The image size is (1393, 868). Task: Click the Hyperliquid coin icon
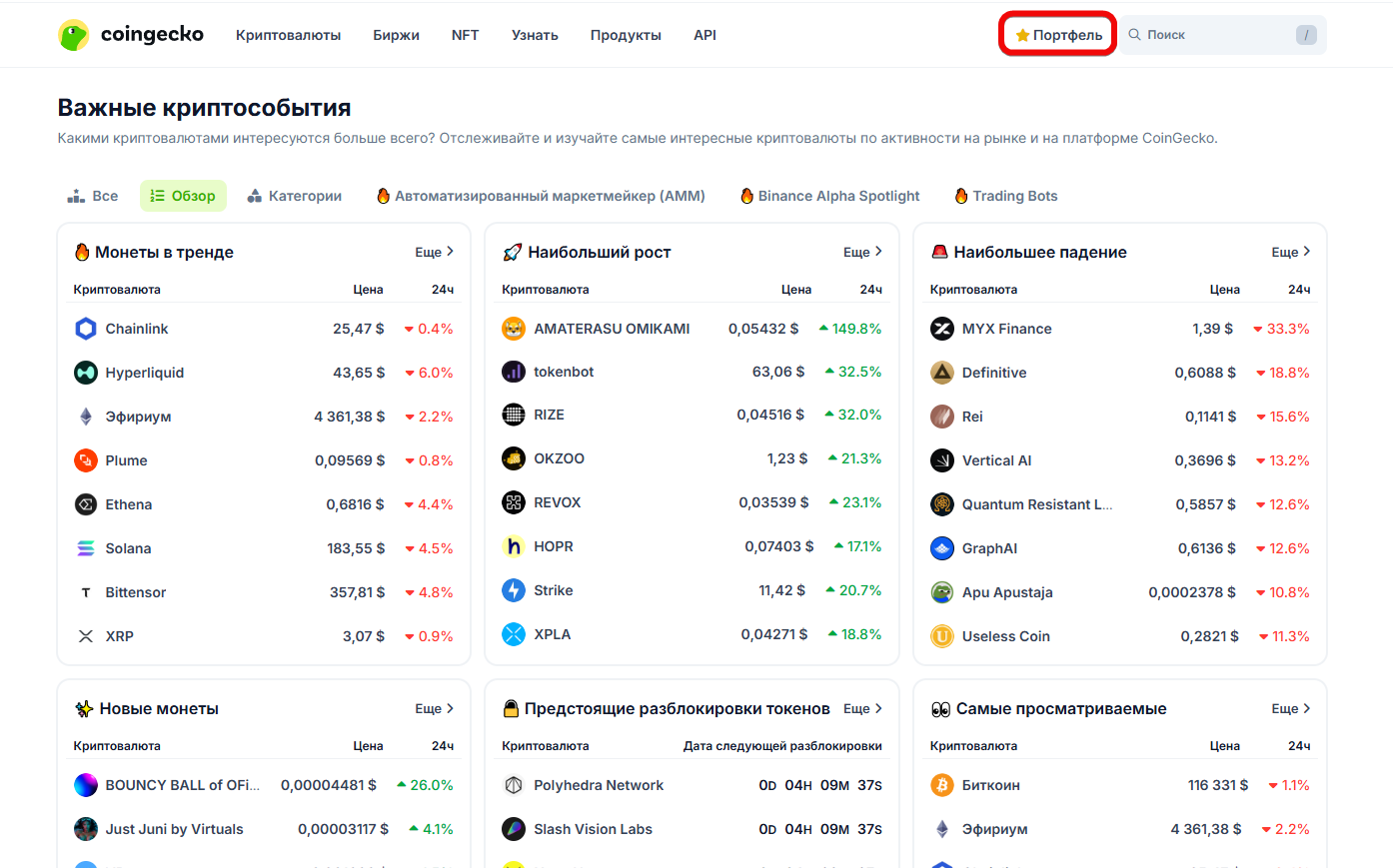click(x=86, y=373)
